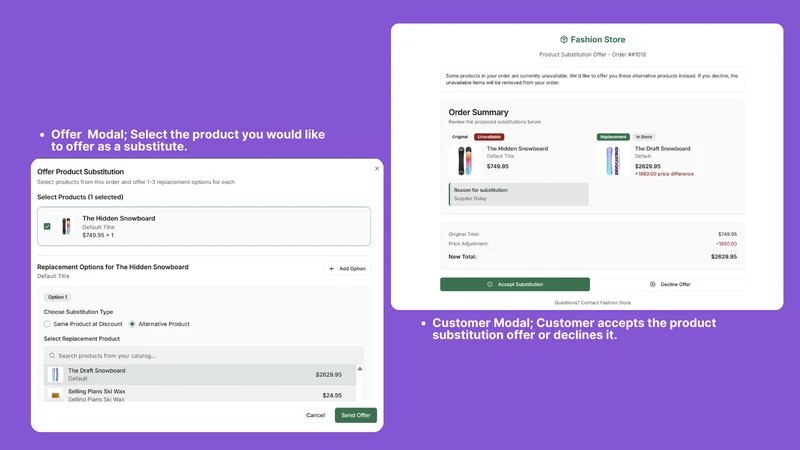Cancel the substitution offer
This screenshot has width=800, height=450.
point(315,415)
